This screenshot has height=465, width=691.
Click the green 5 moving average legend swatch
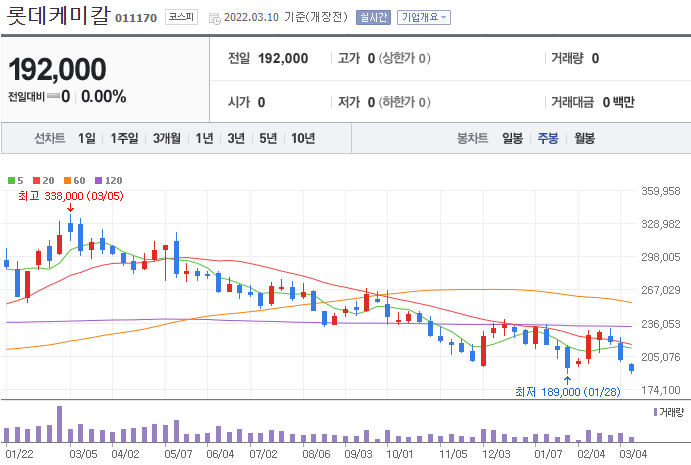click(11, 180)
